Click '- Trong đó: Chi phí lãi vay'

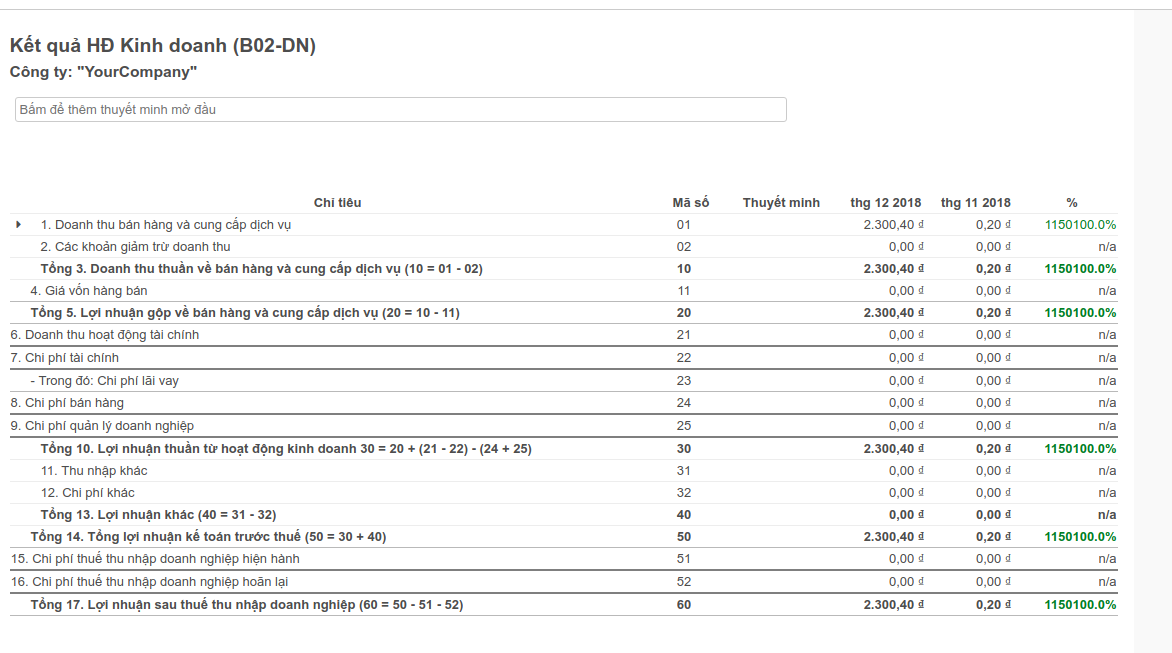click(x=105, y=380)
